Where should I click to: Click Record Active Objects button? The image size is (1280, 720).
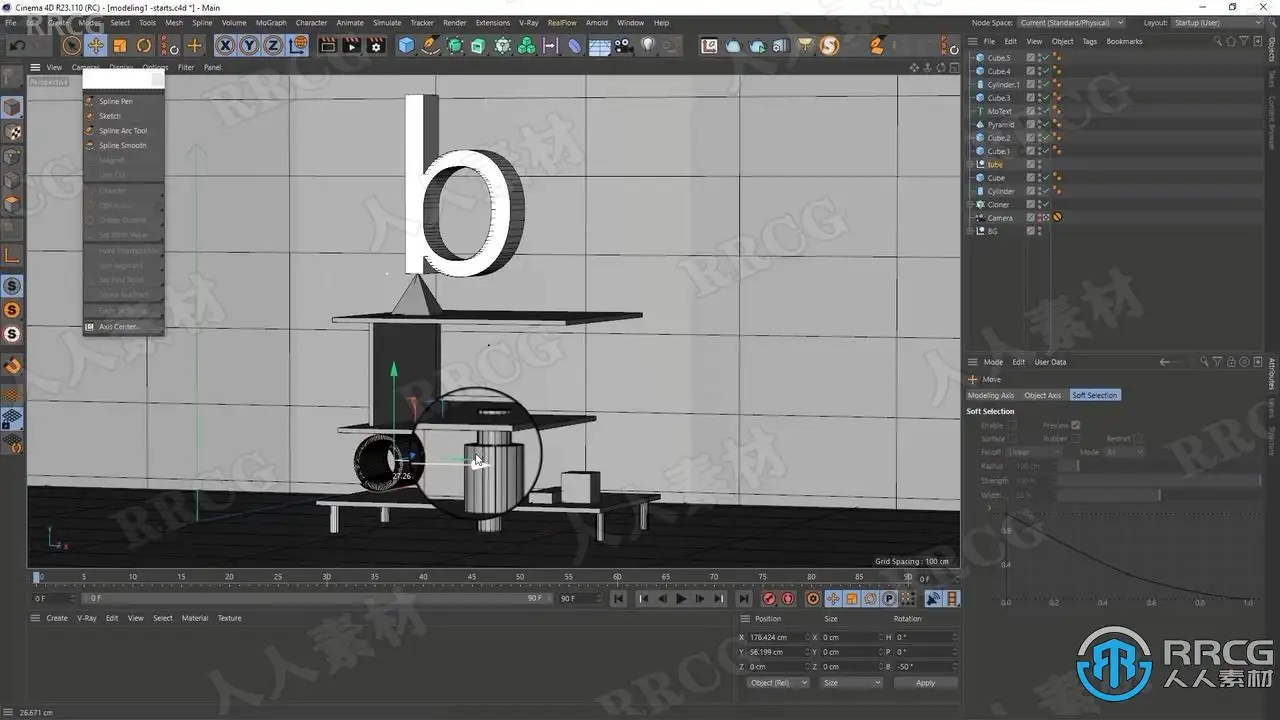coord(769,599)
